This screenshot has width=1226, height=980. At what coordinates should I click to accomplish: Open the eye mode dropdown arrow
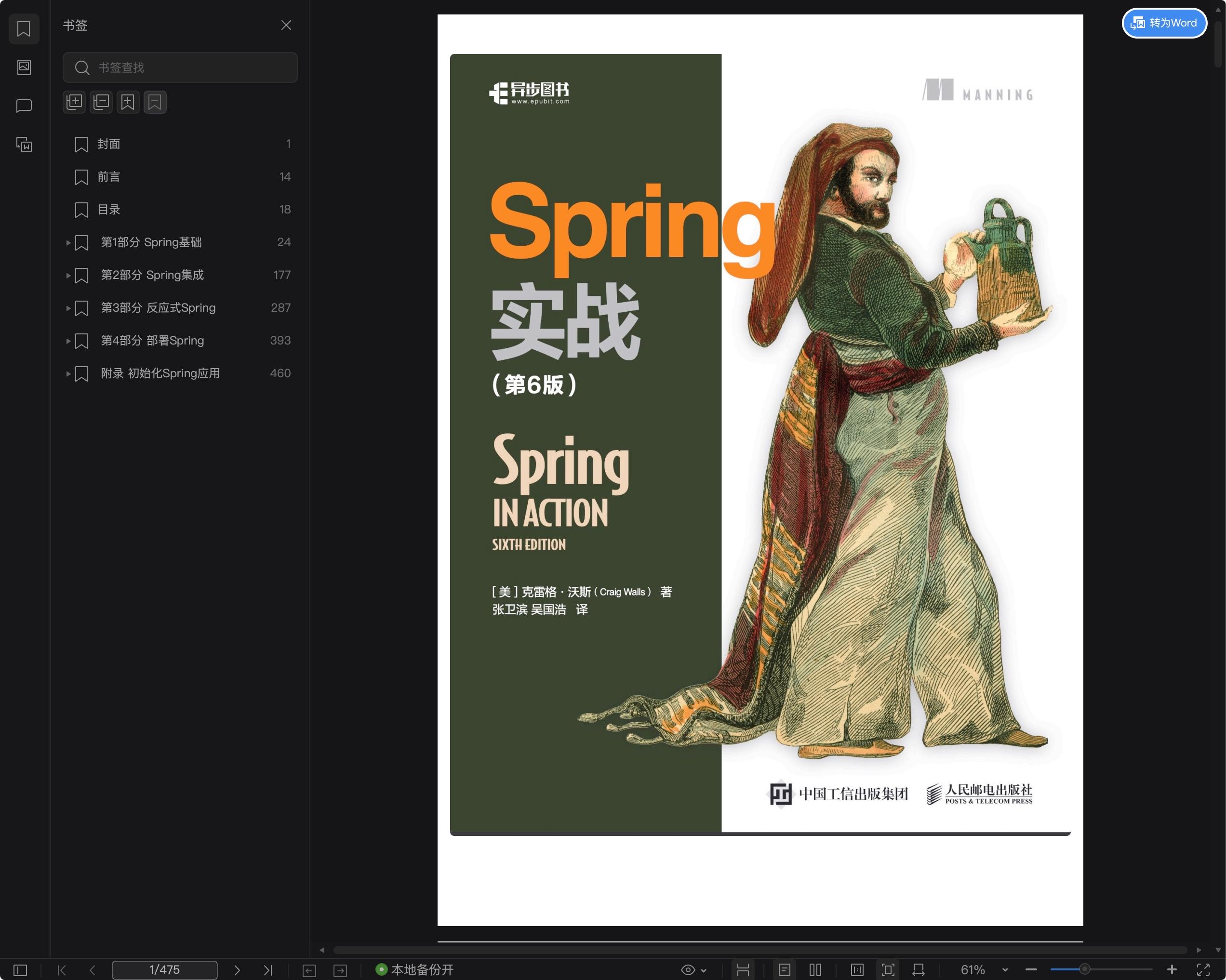click(x=704, y=970)
